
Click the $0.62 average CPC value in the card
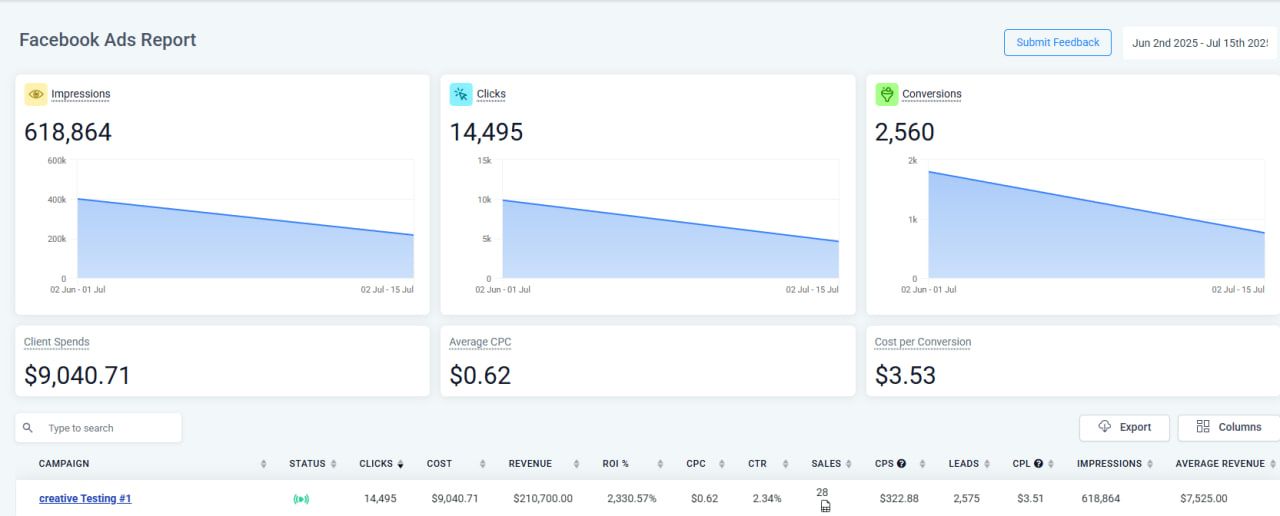(480, 376)
